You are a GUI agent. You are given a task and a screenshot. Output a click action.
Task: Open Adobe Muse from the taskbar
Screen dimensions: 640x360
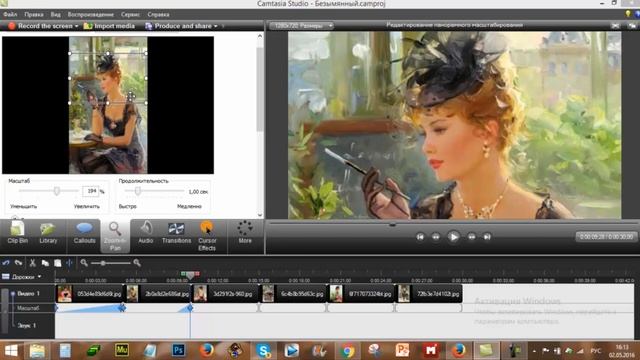122,350
